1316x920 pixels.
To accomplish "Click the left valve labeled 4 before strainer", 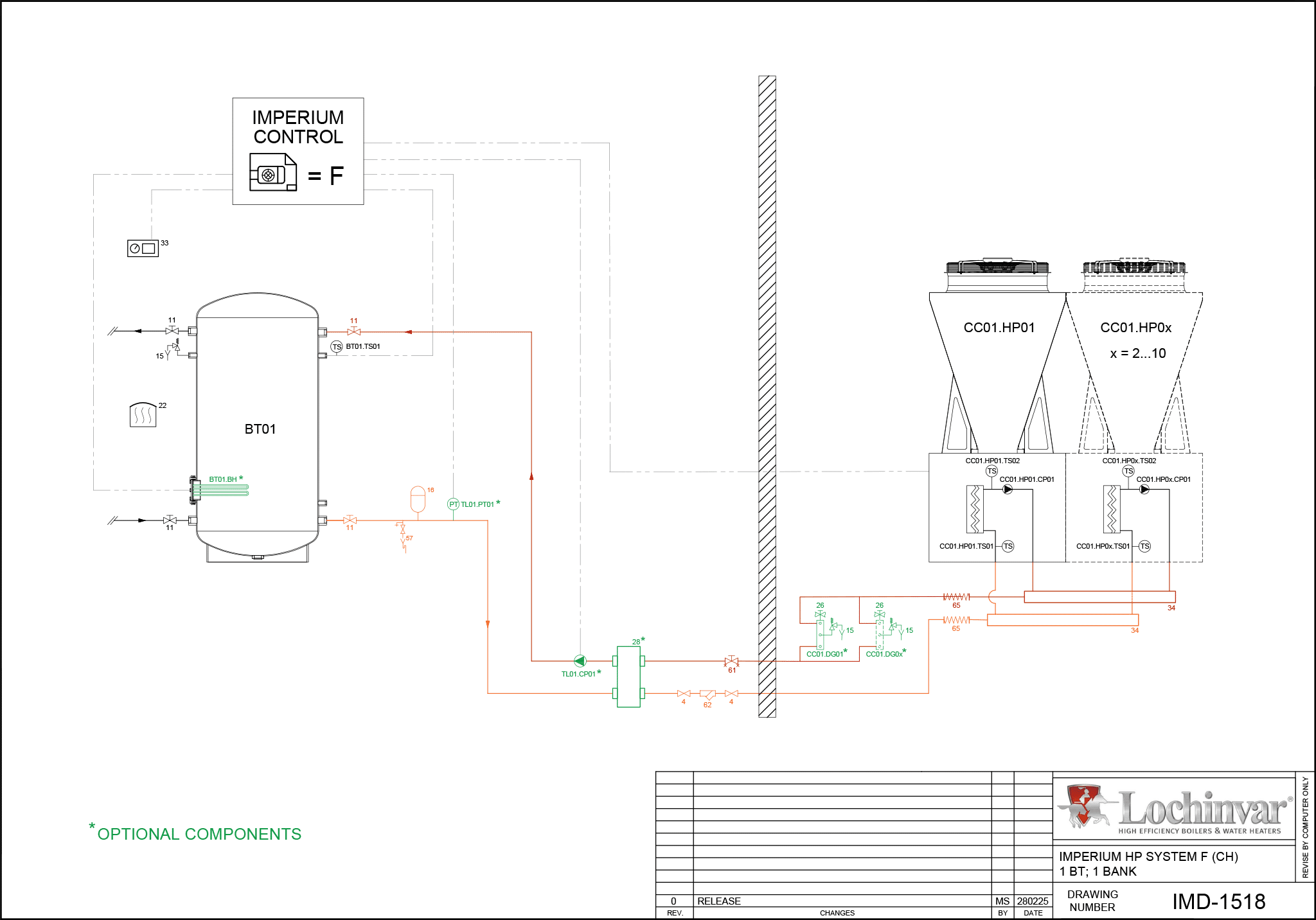I will pos(684,694).
